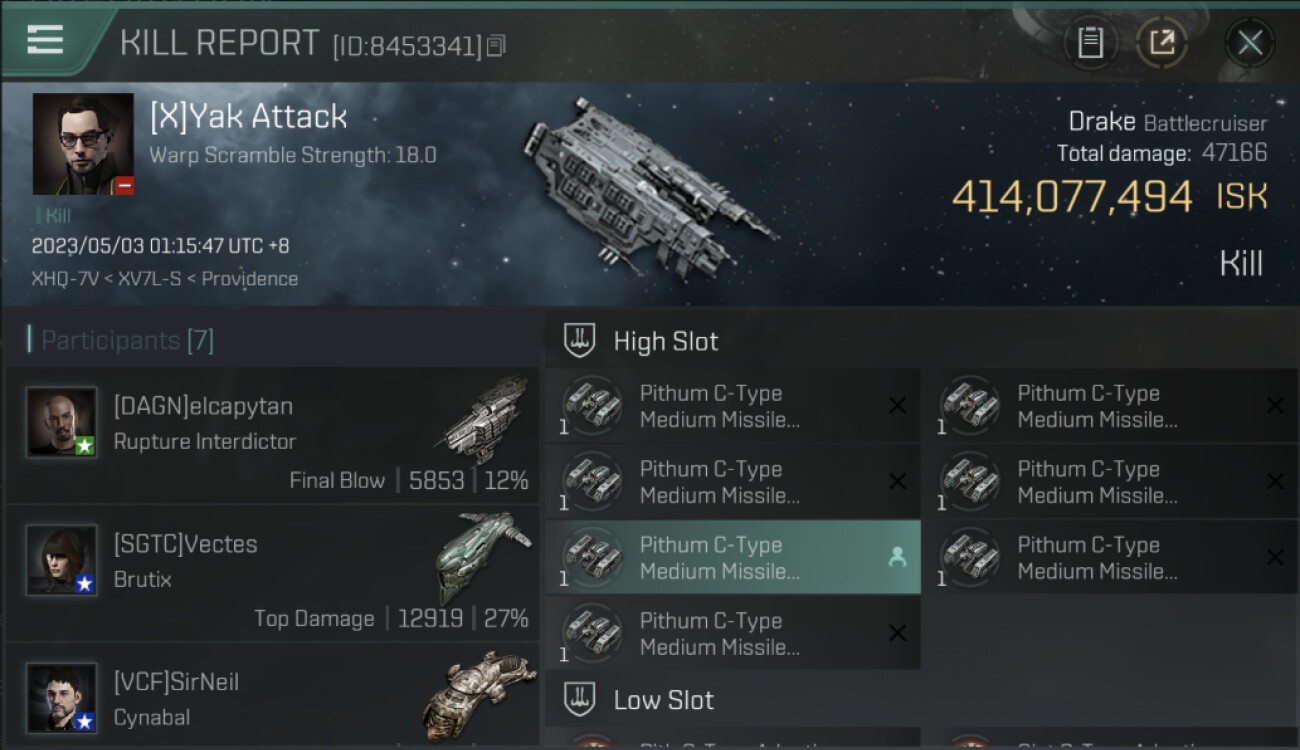The height and width of the screenshot is (750, 1300).
Task: Open the hamburger menu in header
Action: pos(45,40)
